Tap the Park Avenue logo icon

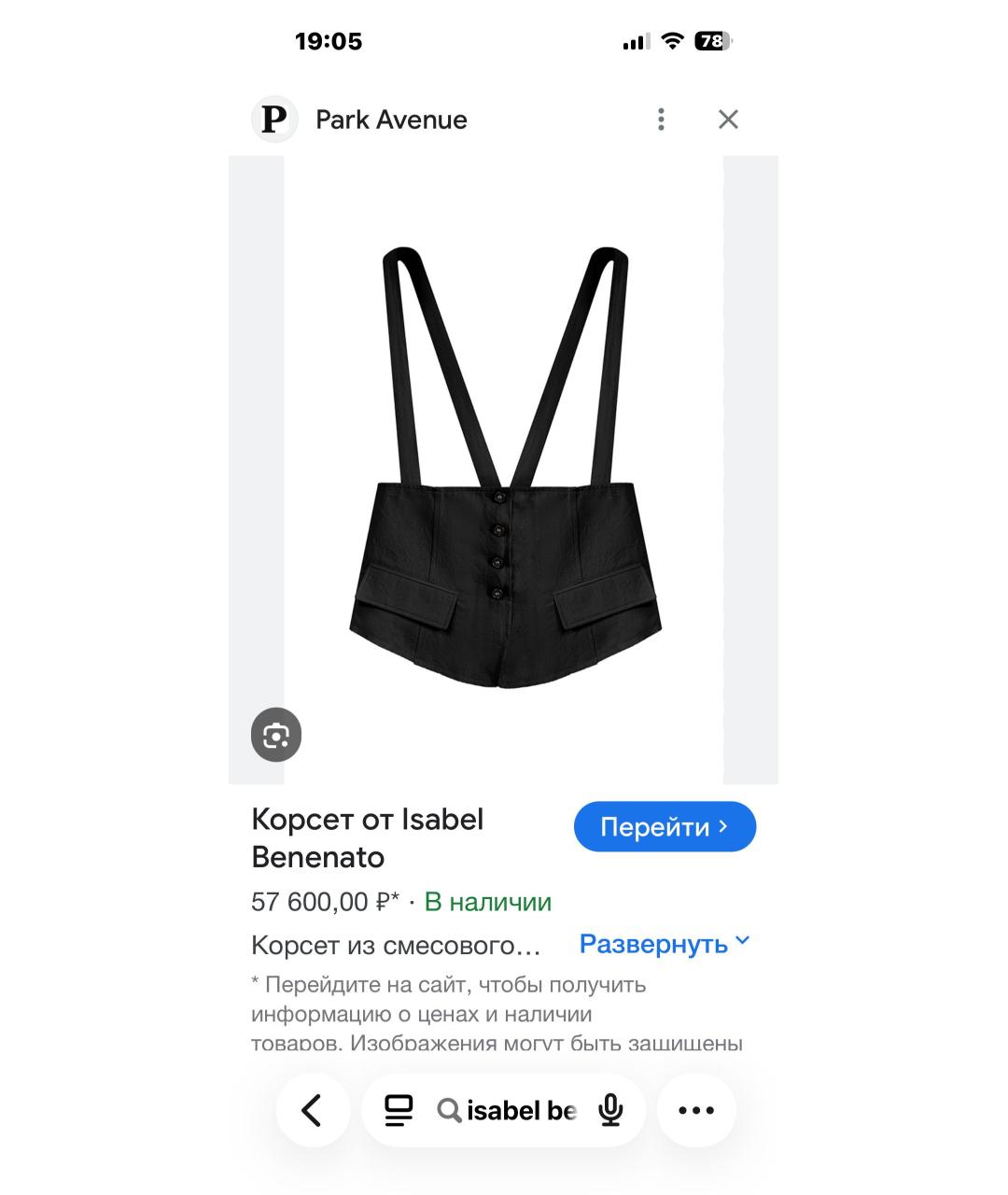[274, 119]
